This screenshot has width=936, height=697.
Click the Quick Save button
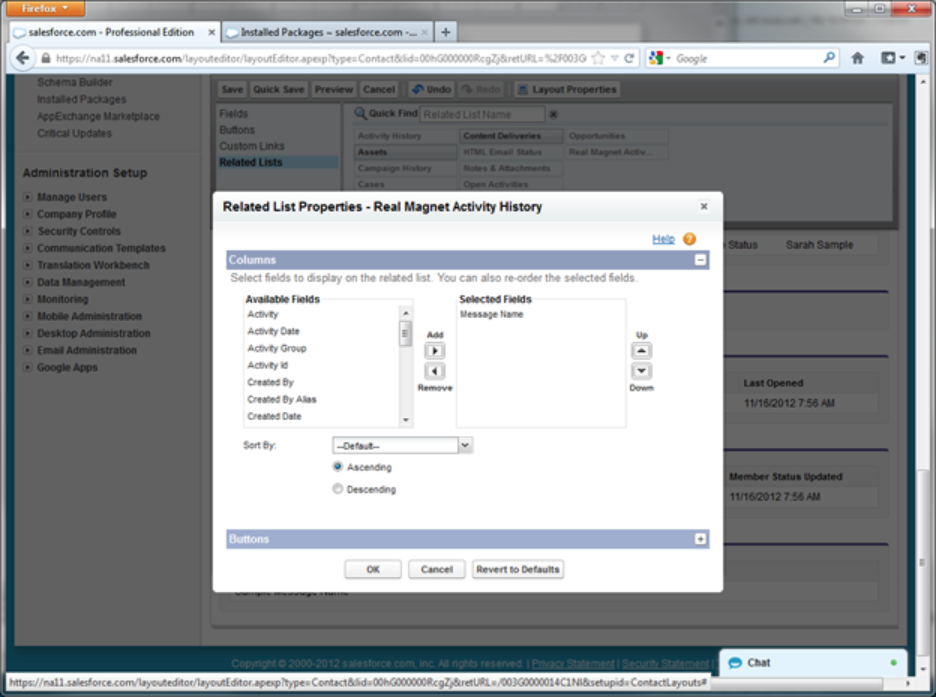pos(279,90)
